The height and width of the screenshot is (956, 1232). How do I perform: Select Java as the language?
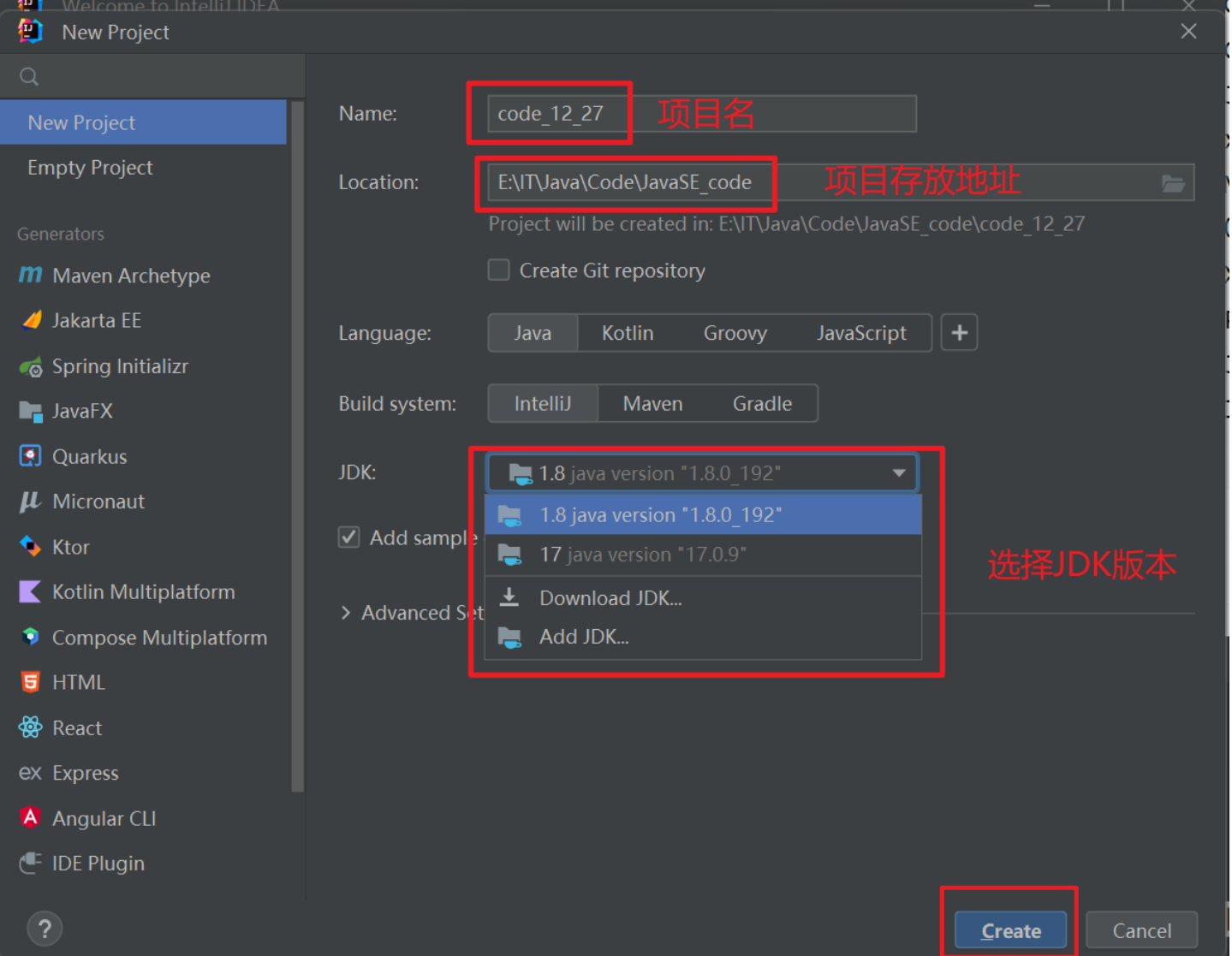[533, 333]
